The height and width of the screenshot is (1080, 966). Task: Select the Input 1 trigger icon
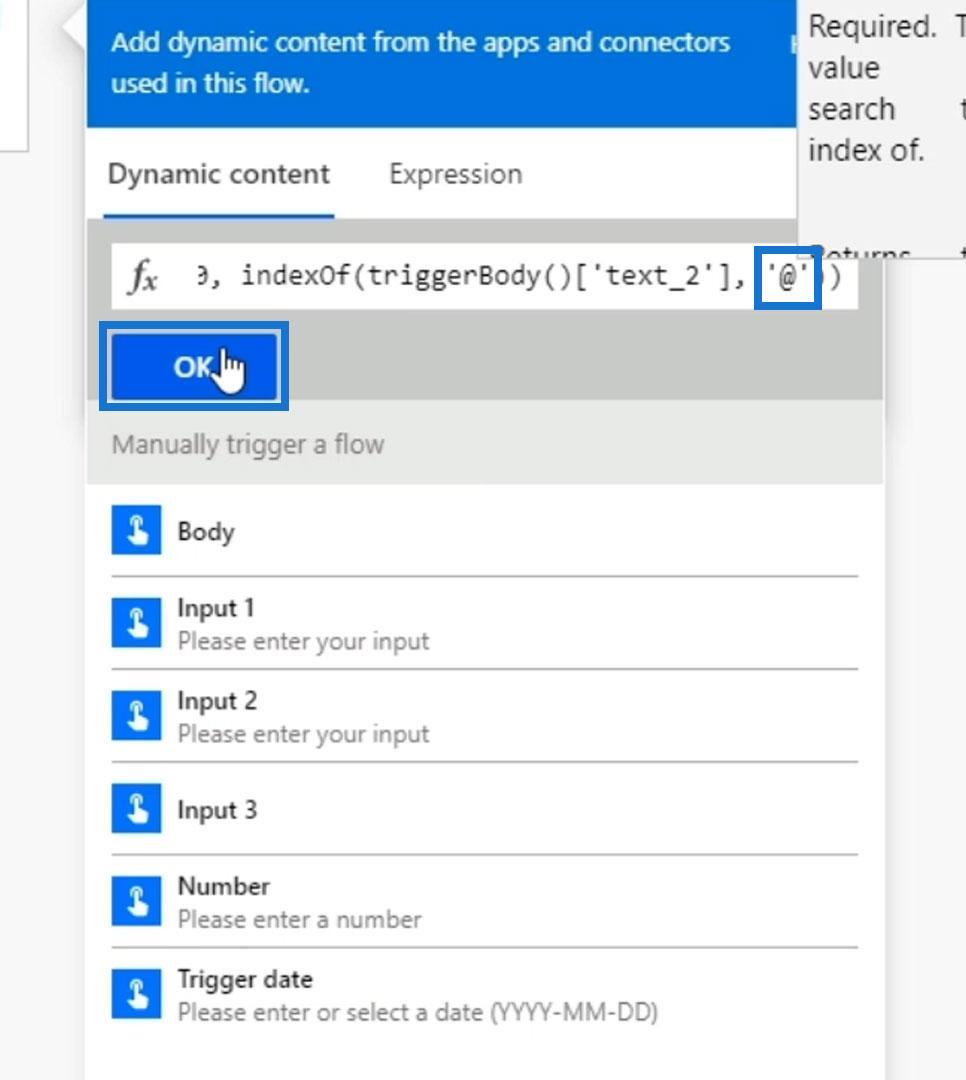(x=136, y=623)
